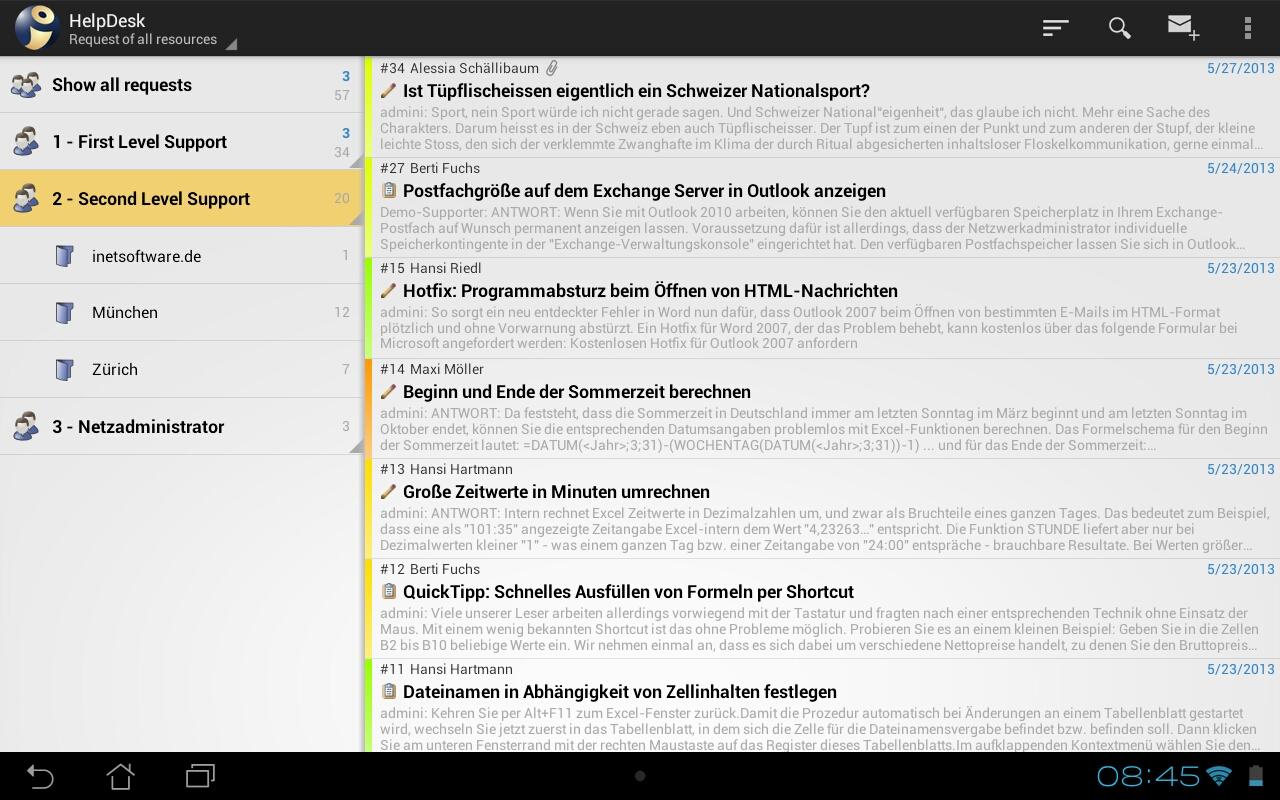Open the recent apps view
Viewport: 1280px width, 800px height.
tap(200, 776)
